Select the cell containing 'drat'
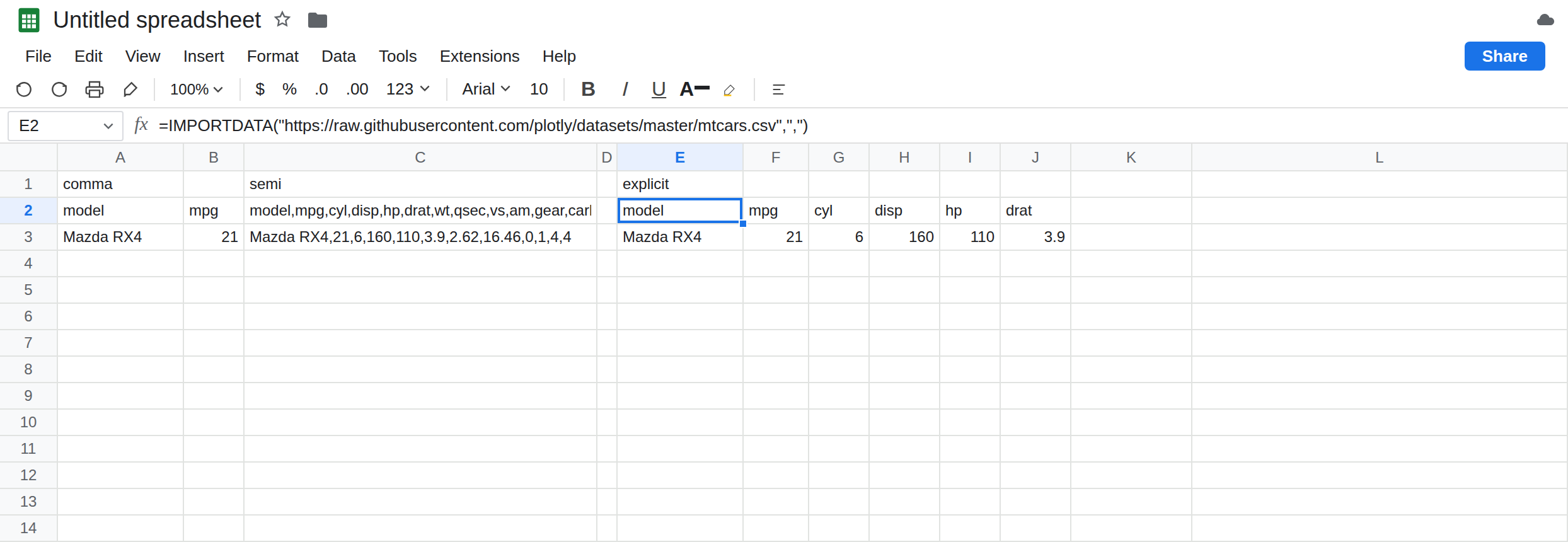The width and height of the screenshot is (1568, 542). point(1035,210)
